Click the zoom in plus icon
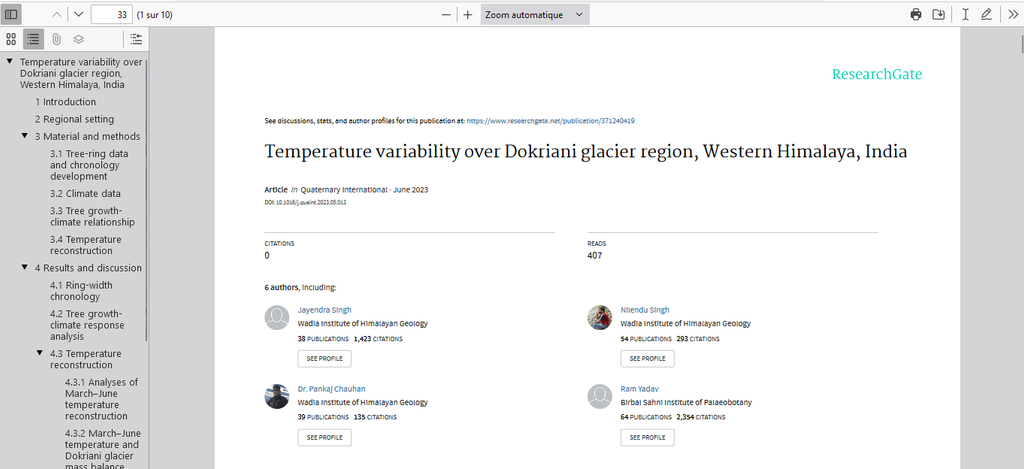Screen dimensions: 1024x469 (467, 14)
